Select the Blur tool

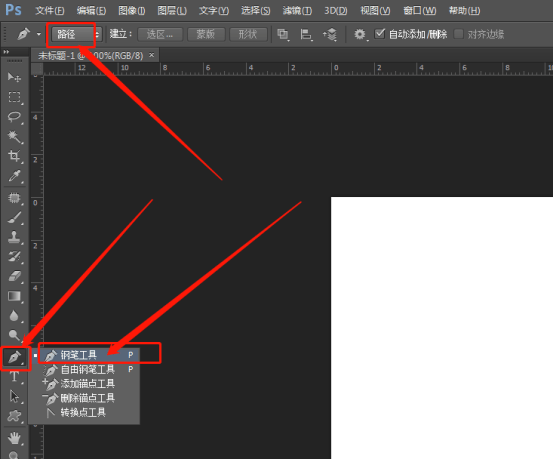click(x=14, y=316)
